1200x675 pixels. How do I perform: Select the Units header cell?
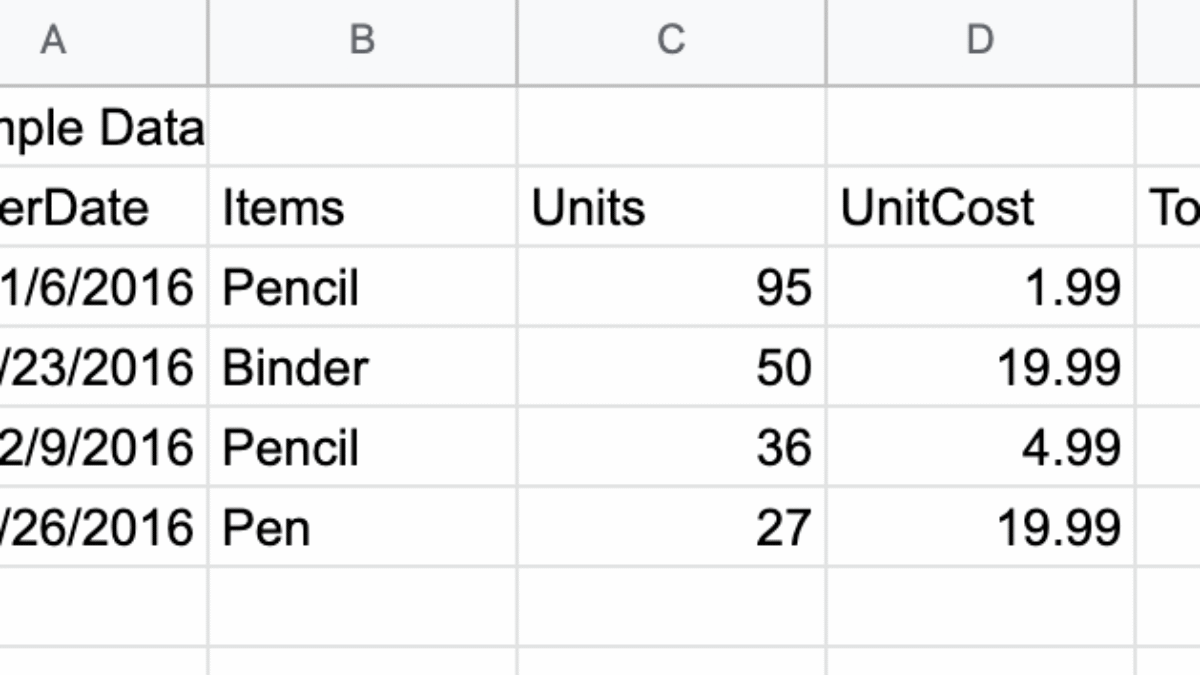pos(671,208)
